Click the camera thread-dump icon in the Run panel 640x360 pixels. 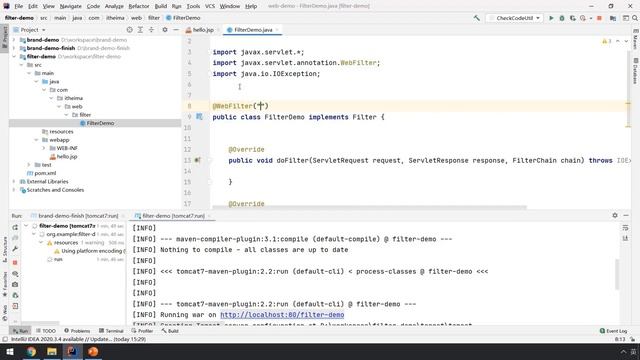pyautogui.click(x=15, y=284)
